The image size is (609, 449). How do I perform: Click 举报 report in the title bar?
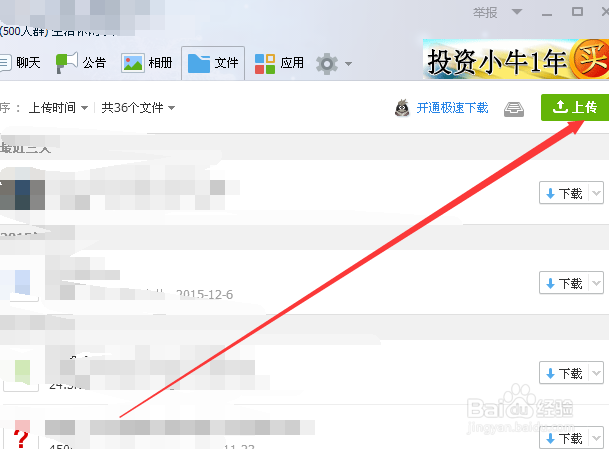485,12
